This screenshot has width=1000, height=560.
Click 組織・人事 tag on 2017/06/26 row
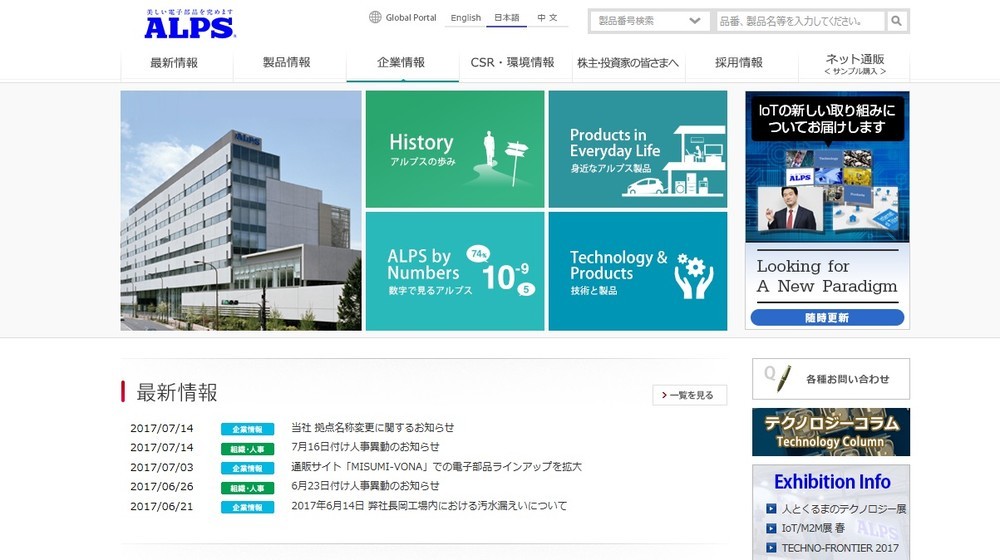click(247, 488)
